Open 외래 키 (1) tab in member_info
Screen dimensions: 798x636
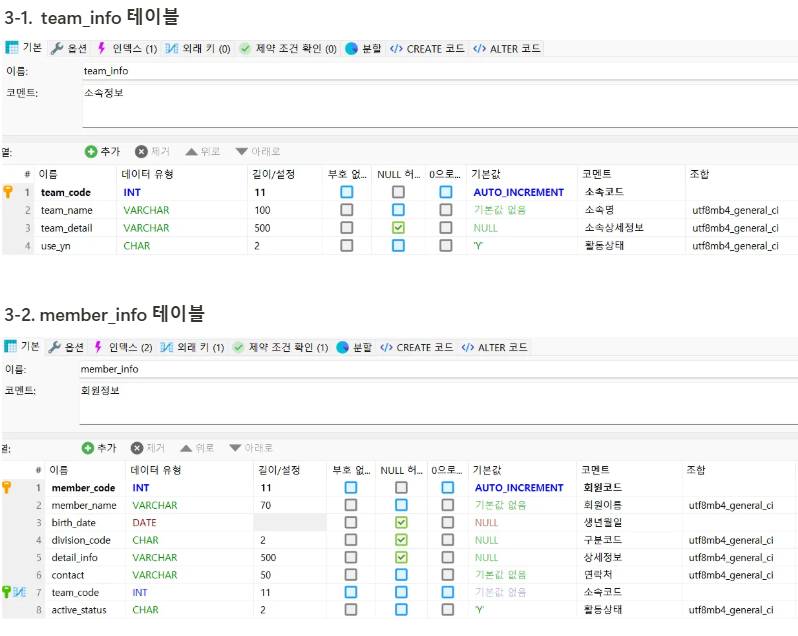pyautogui.click(x=192, y=347)
